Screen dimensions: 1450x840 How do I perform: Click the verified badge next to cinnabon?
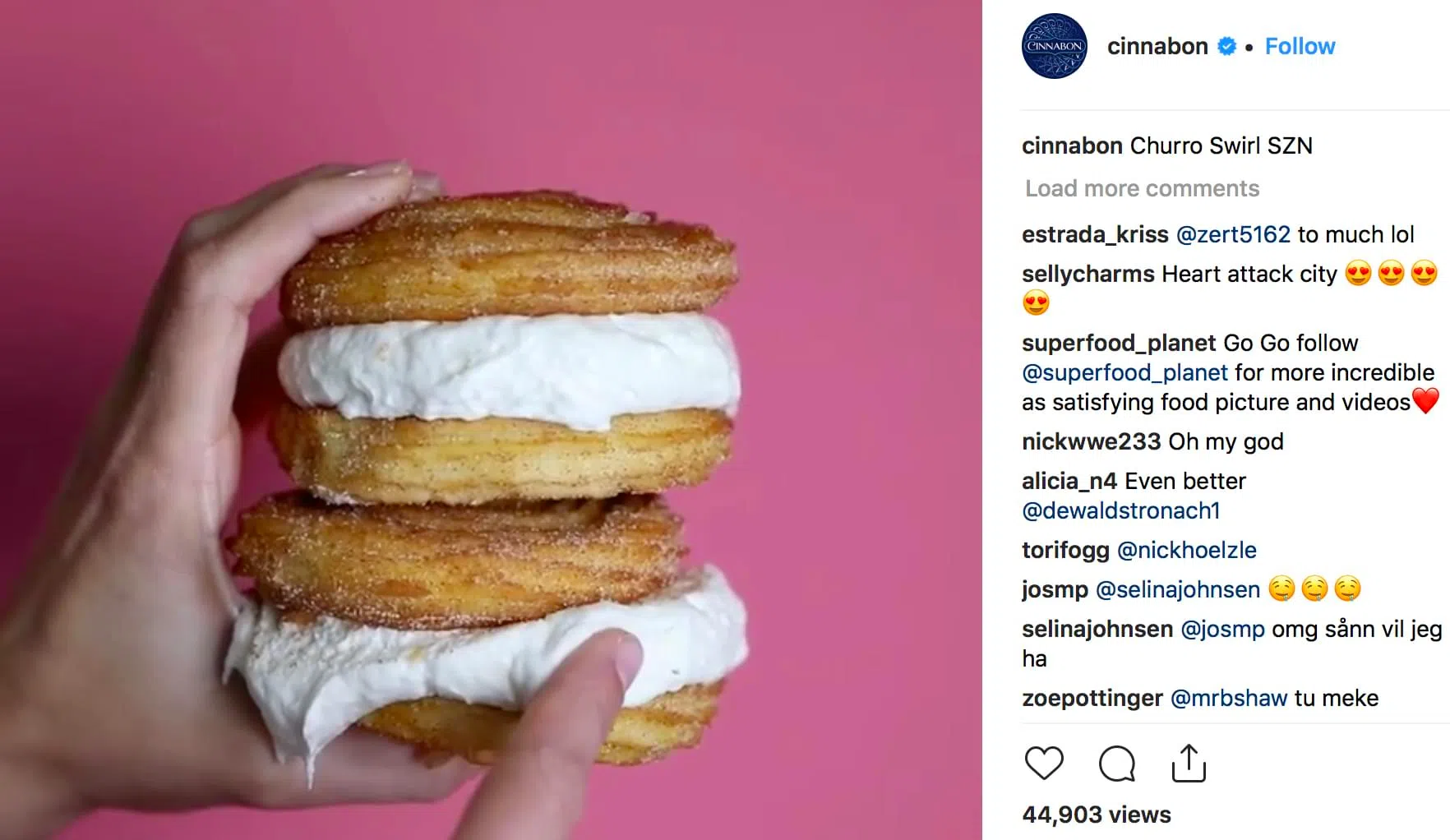tap(1226, 46)
